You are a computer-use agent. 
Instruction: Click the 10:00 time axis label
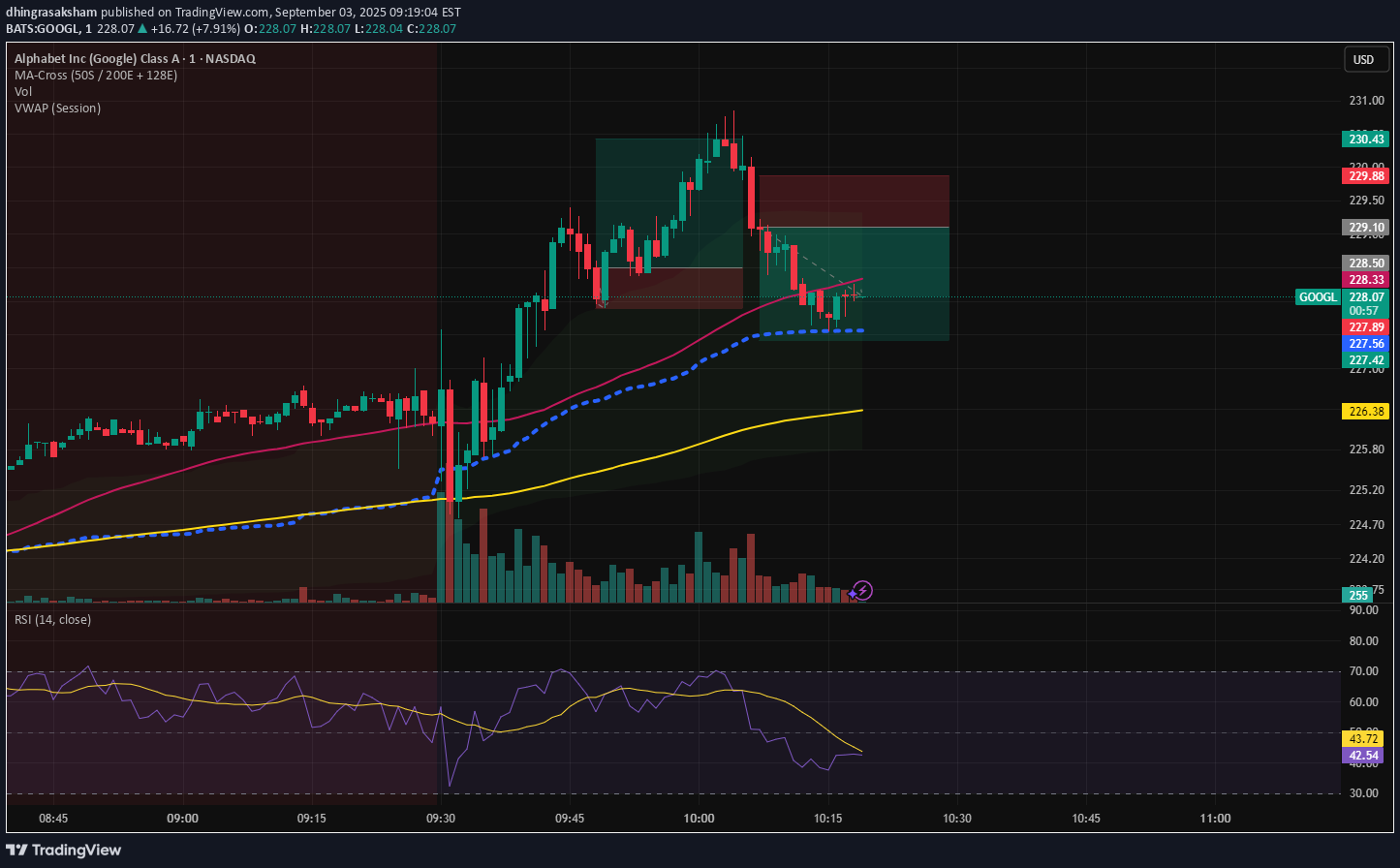(x=699, y=819)
